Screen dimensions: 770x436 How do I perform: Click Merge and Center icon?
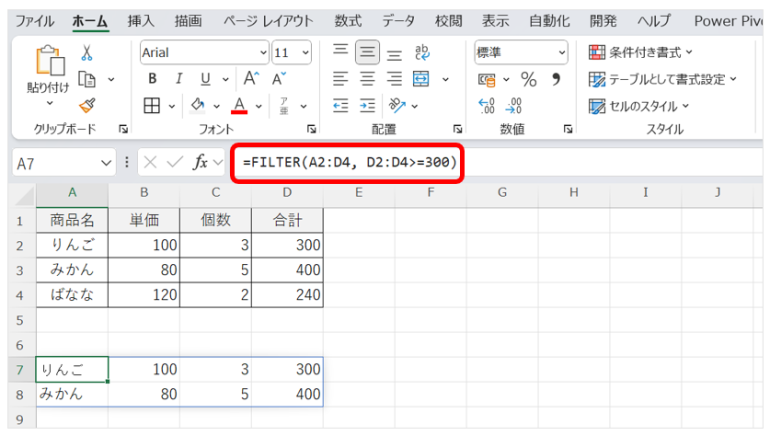coord(421,79)
